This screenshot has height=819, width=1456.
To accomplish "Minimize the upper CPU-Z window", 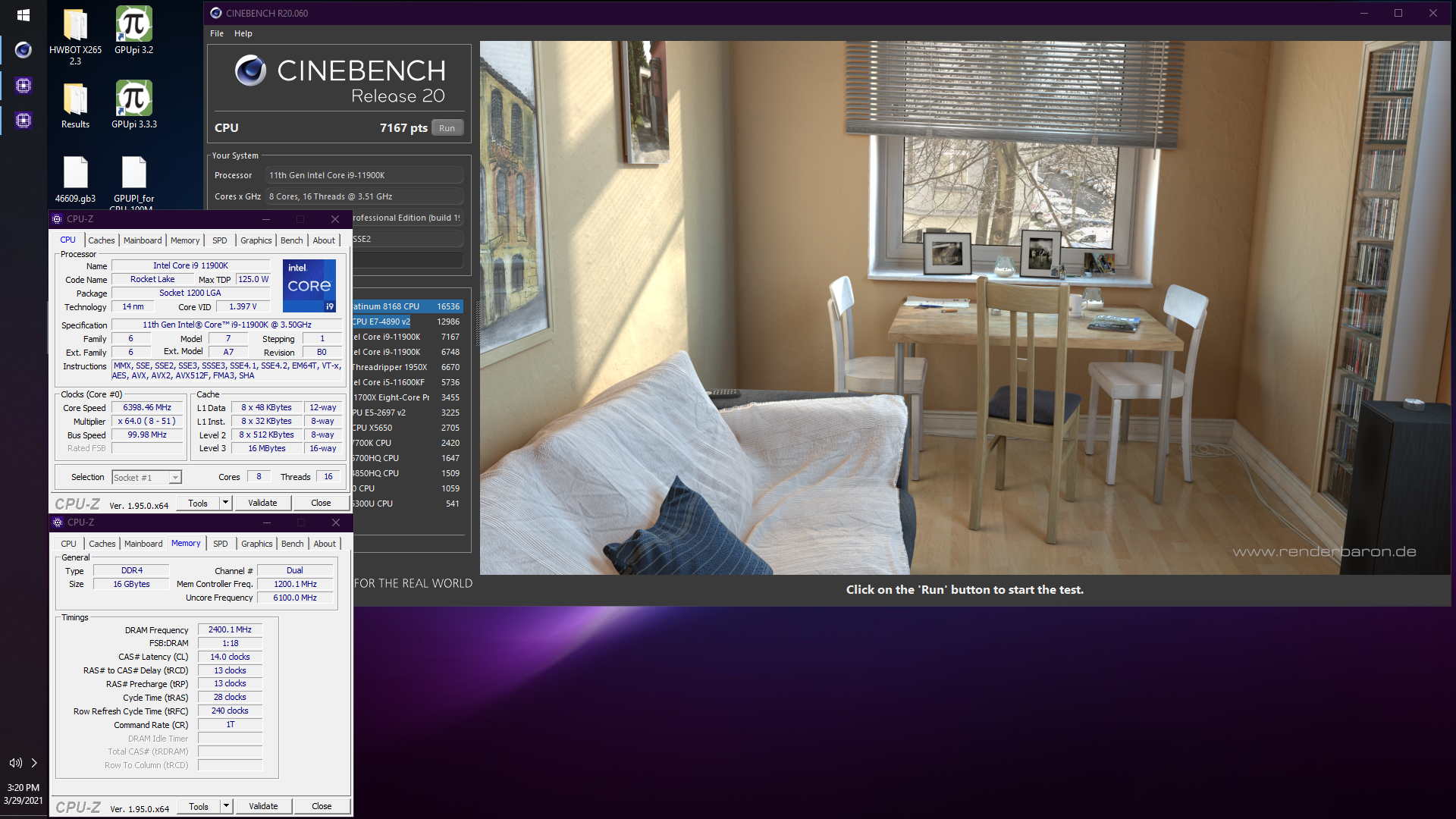I will pos(266,219).
